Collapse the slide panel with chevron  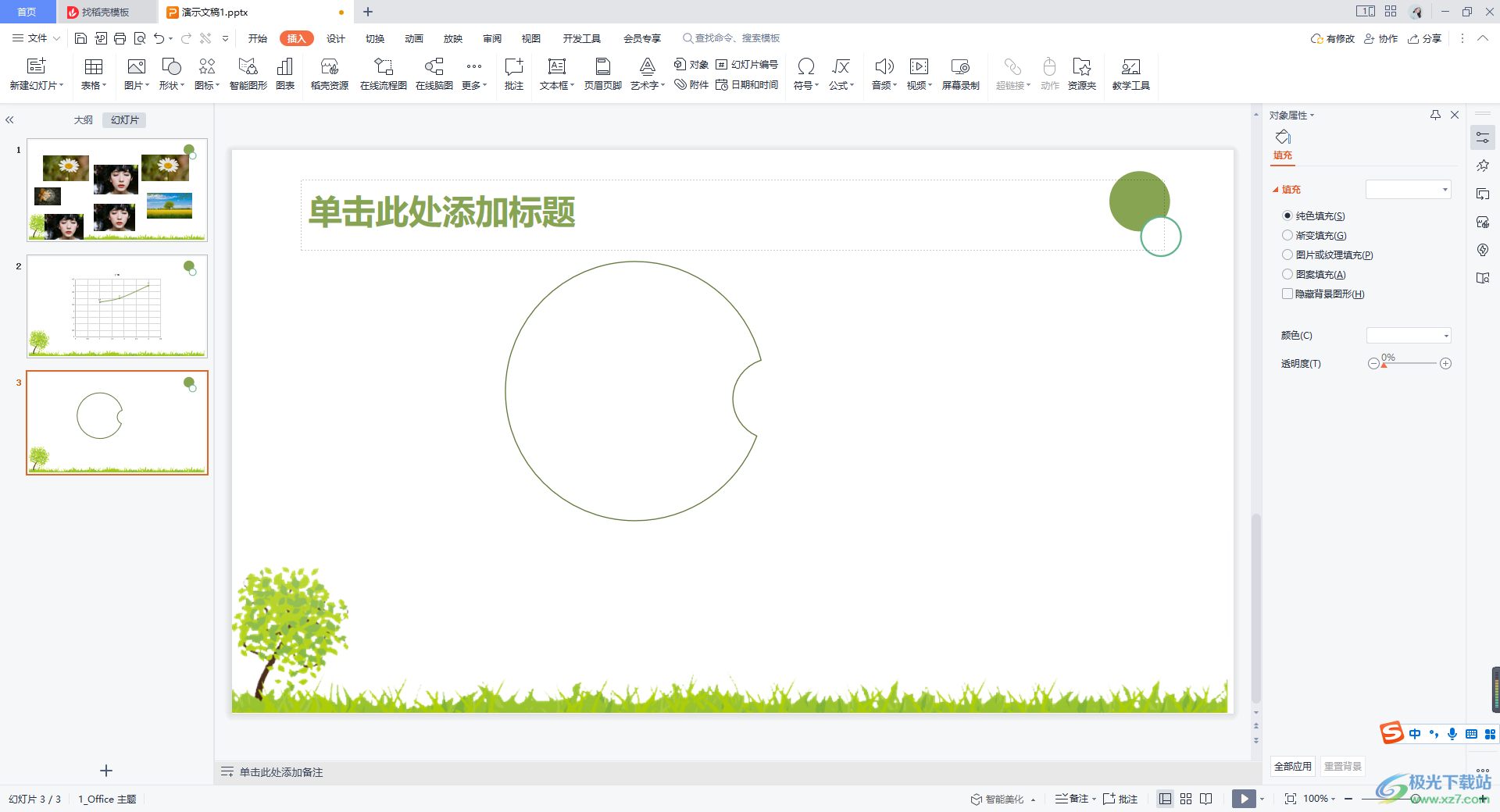coord(9,120)
